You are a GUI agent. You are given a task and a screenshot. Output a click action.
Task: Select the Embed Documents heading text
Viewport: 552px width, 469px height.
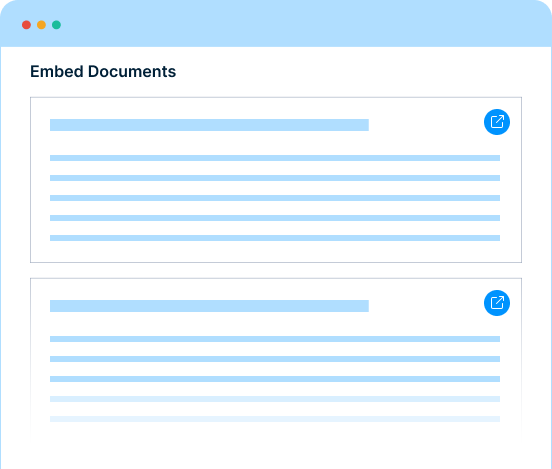[x=103, y=71]
